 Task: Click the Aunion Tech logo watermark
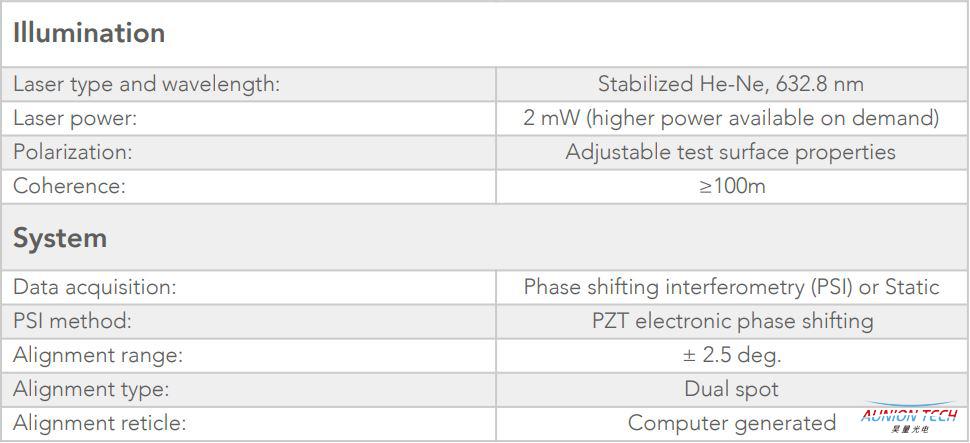[909, 418]
